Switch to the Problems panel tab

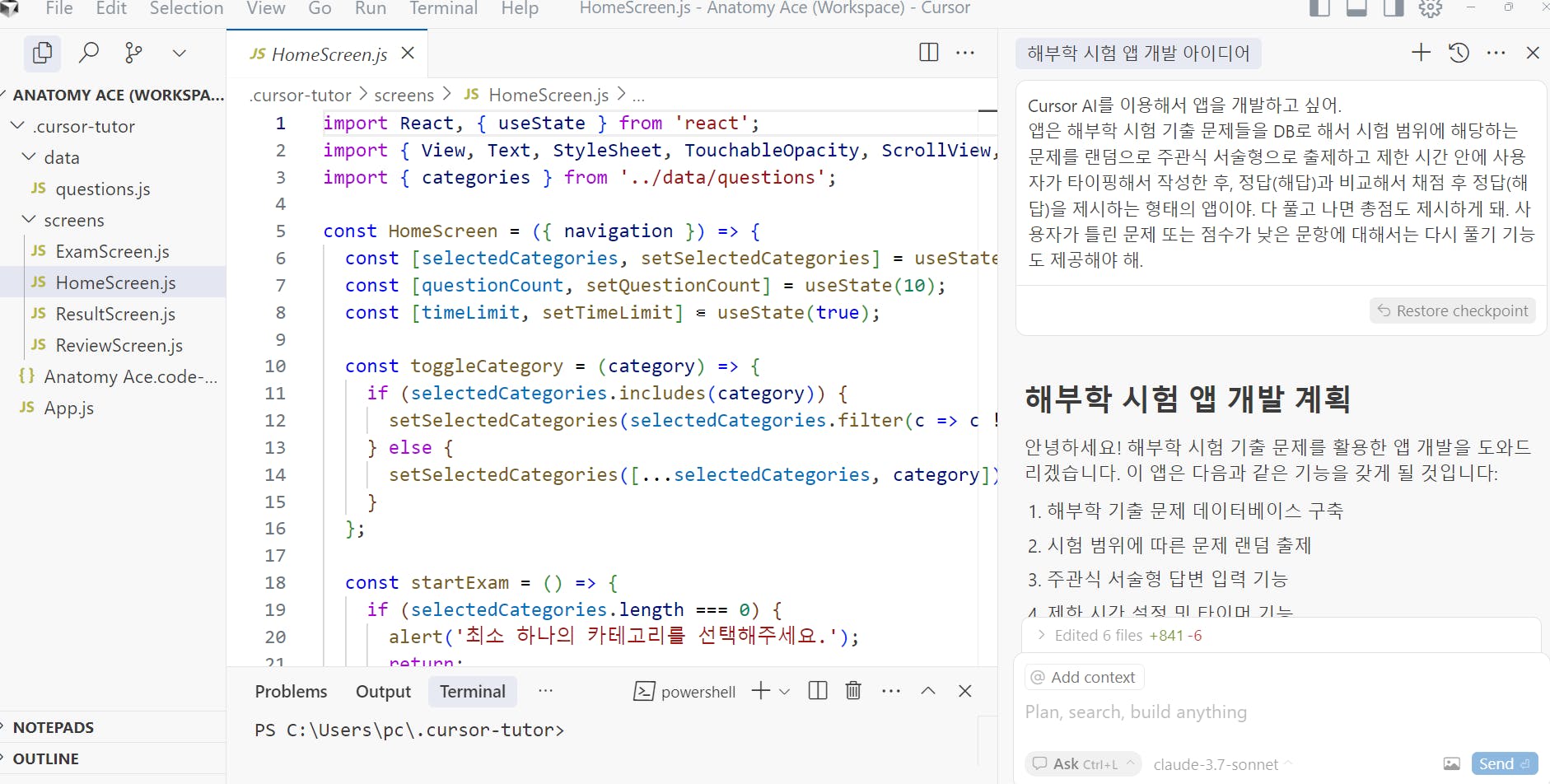tap(291, 692)
